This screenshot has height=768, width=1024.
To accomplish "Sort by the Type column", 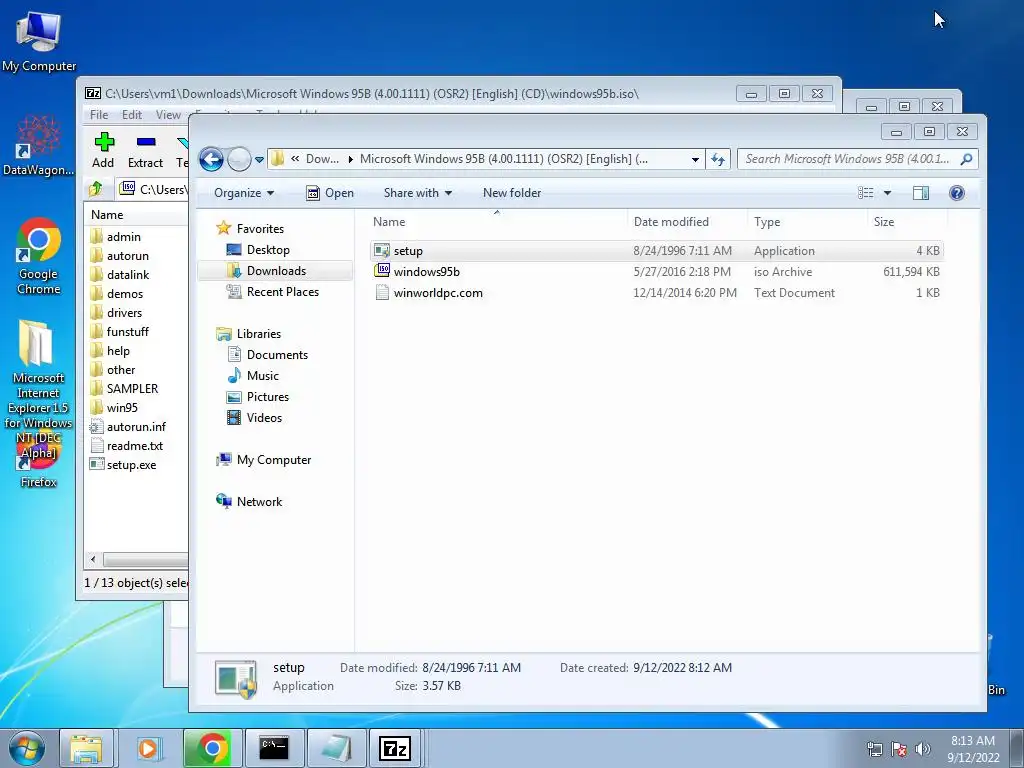I will 807,222.
